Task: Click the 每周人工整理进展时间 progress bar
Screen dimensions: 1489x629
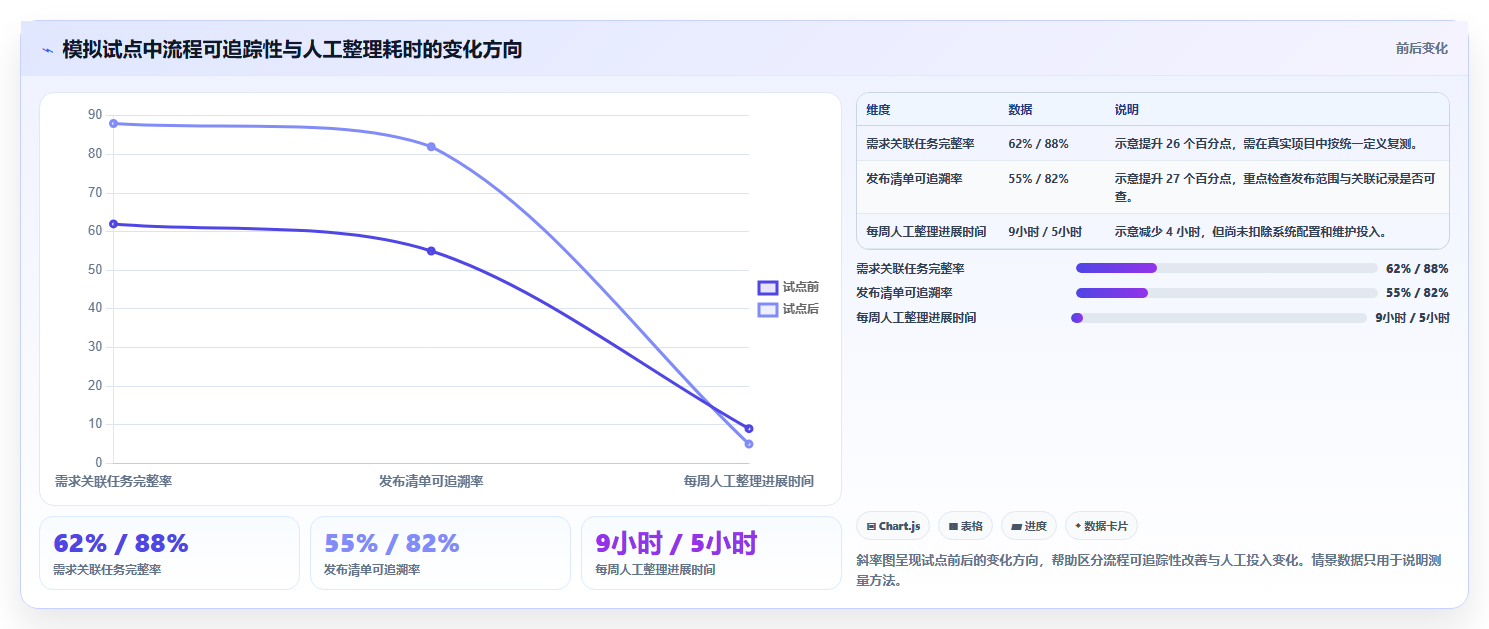Action: pos(1219,318)
